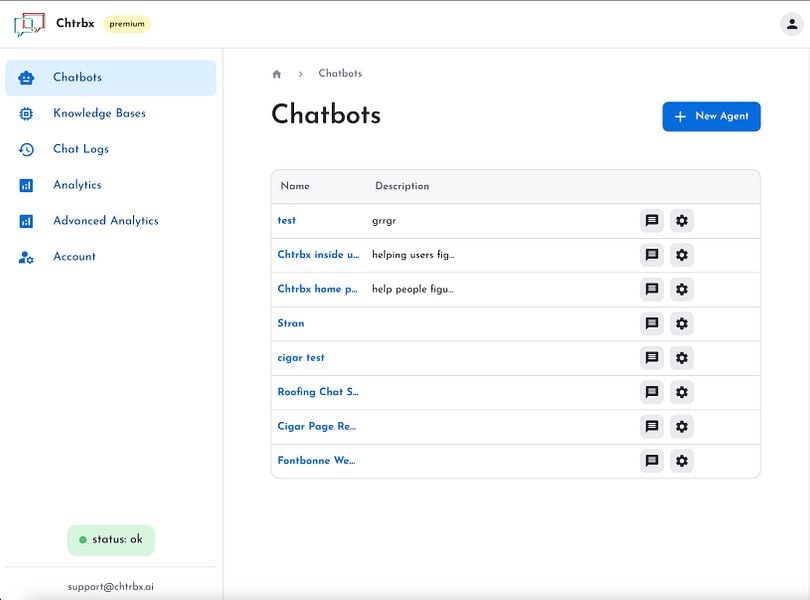810x600 pixels.
Task: Open chat for 'Cigar Page Re...' chatbot
Action: coord(652,426)
